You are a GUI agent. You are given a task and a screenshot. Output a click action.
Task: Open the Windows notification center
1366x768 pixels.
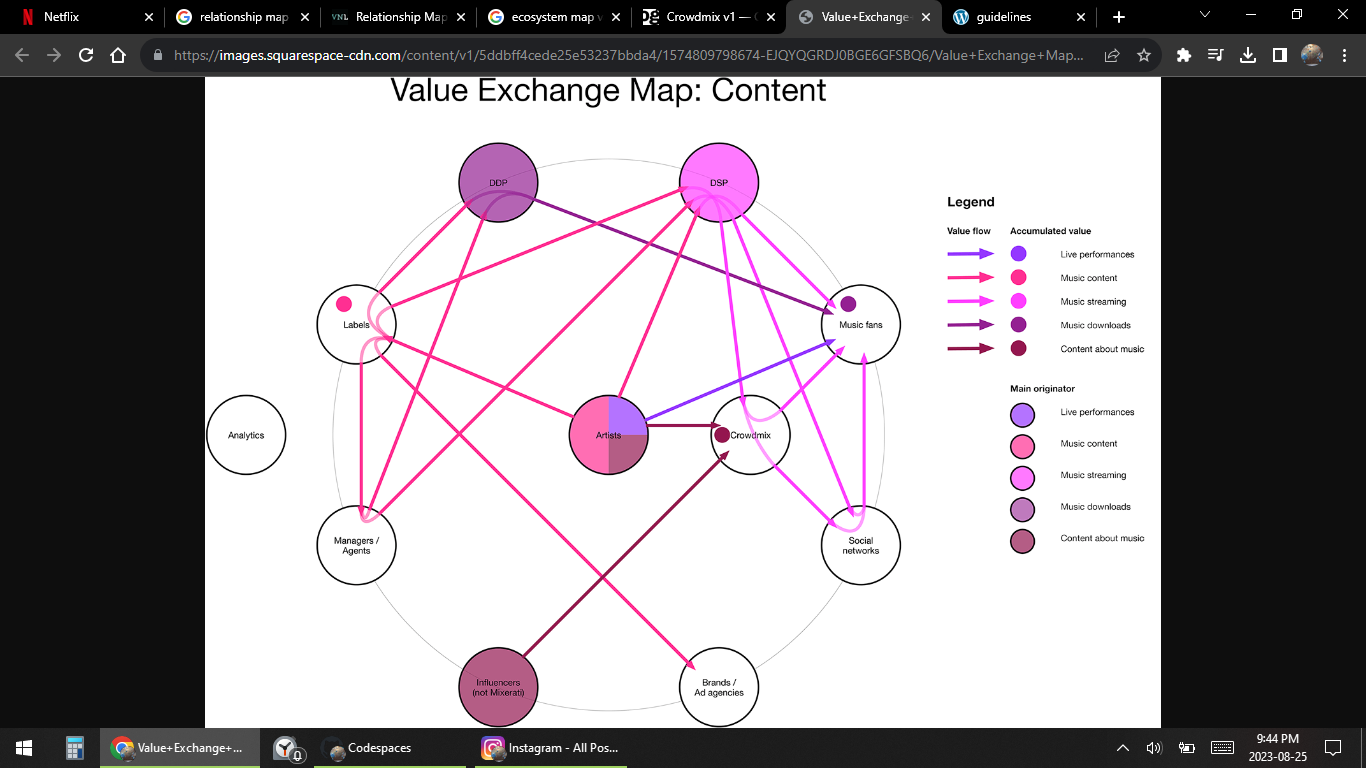pos(1332,748)
